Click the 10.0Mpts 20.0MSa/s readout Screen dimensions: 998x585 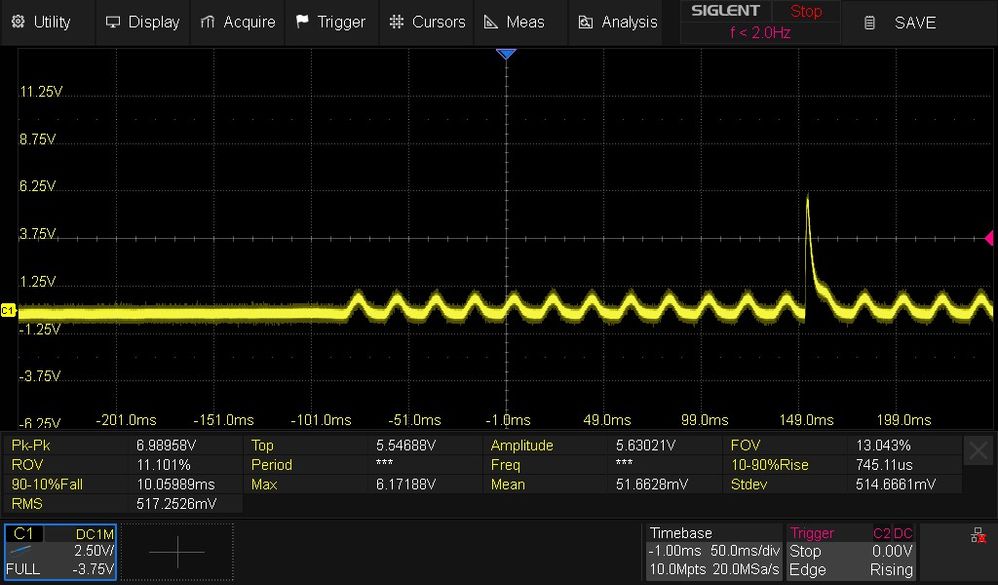pyautogui.click(x=713, y=569)
